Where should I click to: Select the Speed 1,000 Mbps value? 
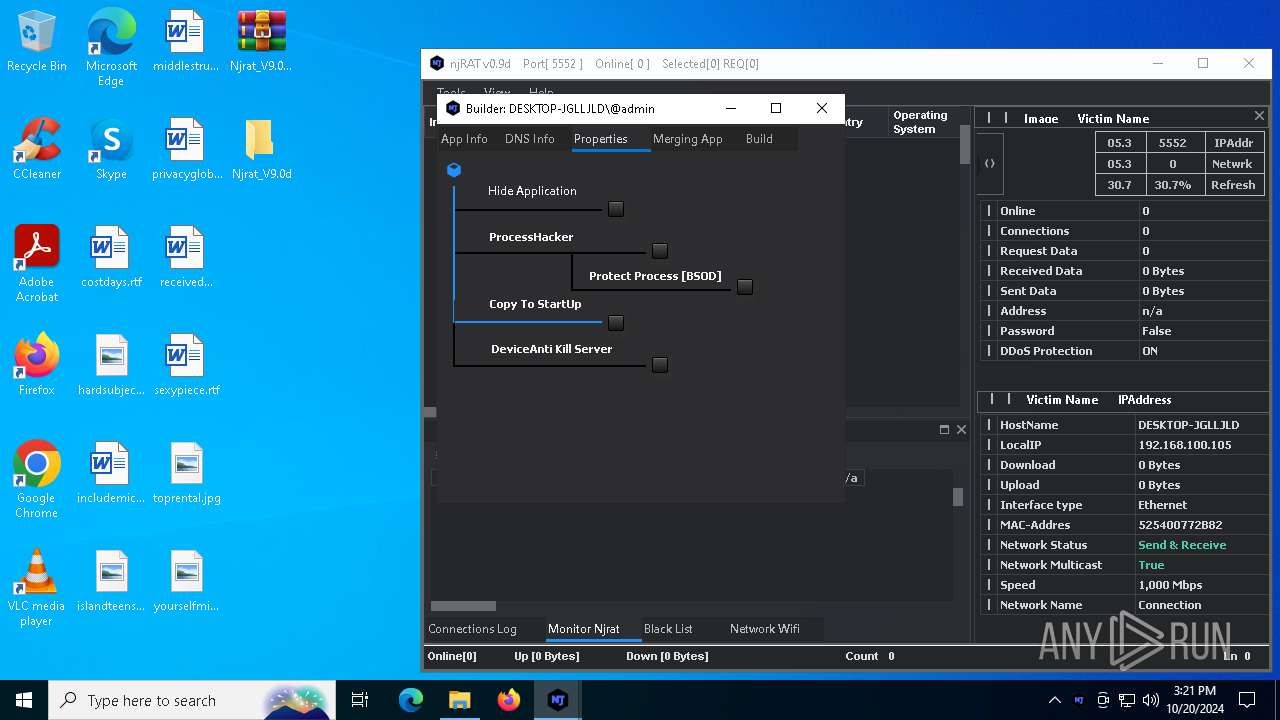(1170, 585)
